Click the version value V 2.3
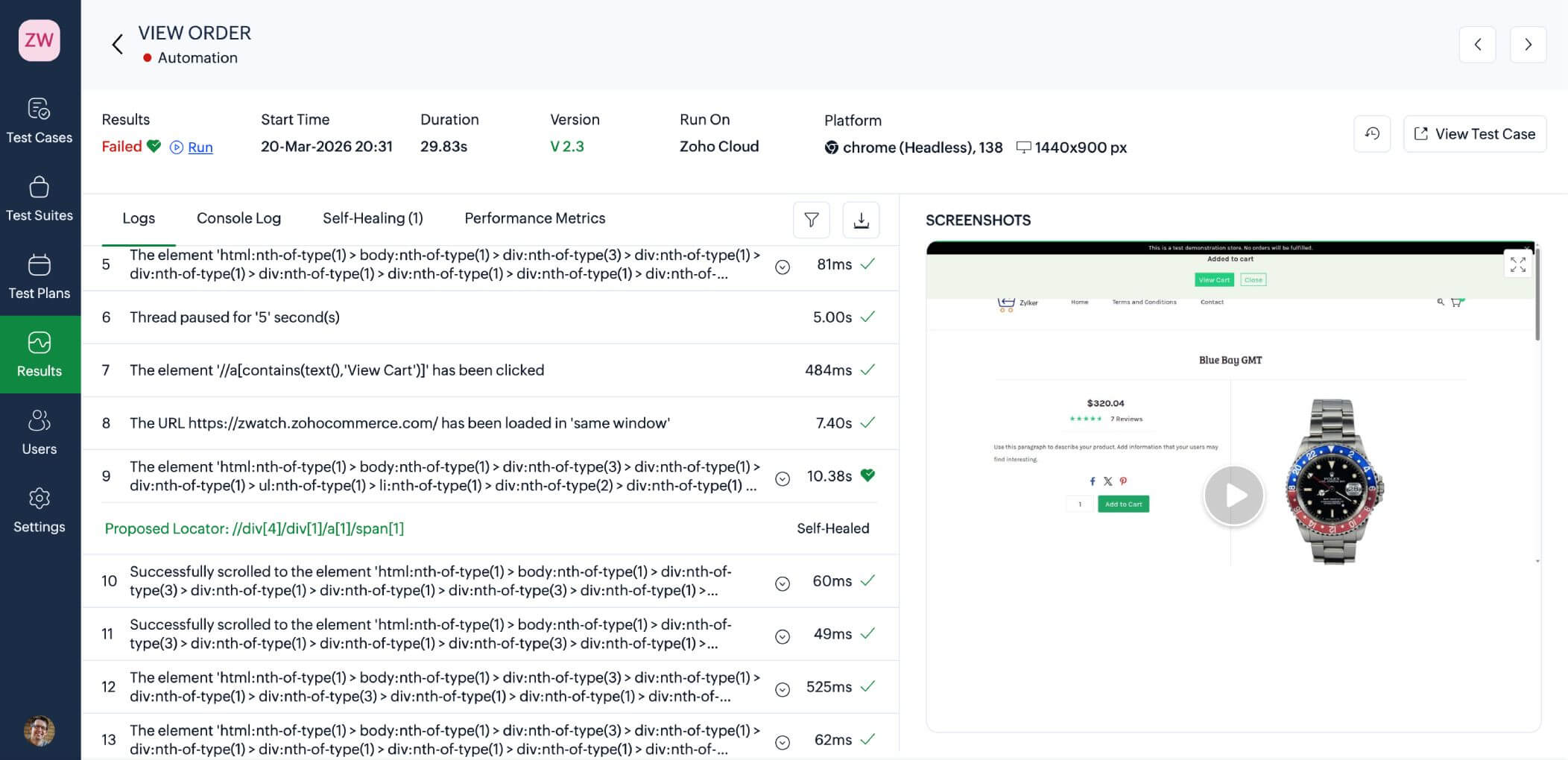Viewport: 1568px width, 760px height. point(567,147)
